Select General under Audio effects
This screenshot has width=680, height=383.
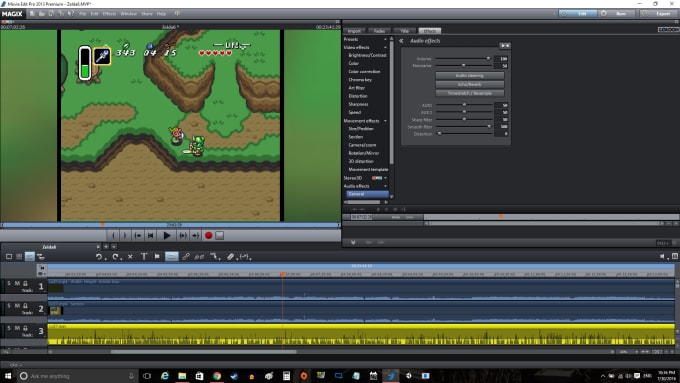point(367,194)
